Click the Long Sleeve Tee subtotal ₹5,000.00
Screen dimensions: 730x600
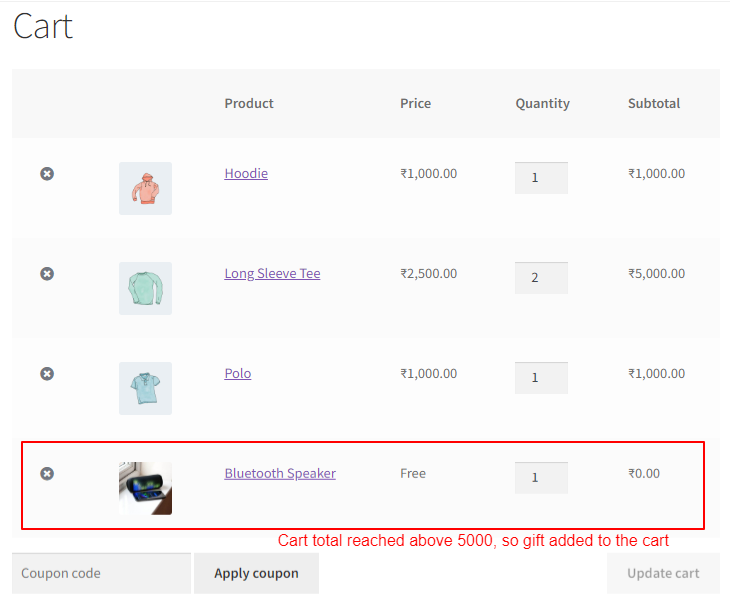pyautogui.click(x=656, y=274)
